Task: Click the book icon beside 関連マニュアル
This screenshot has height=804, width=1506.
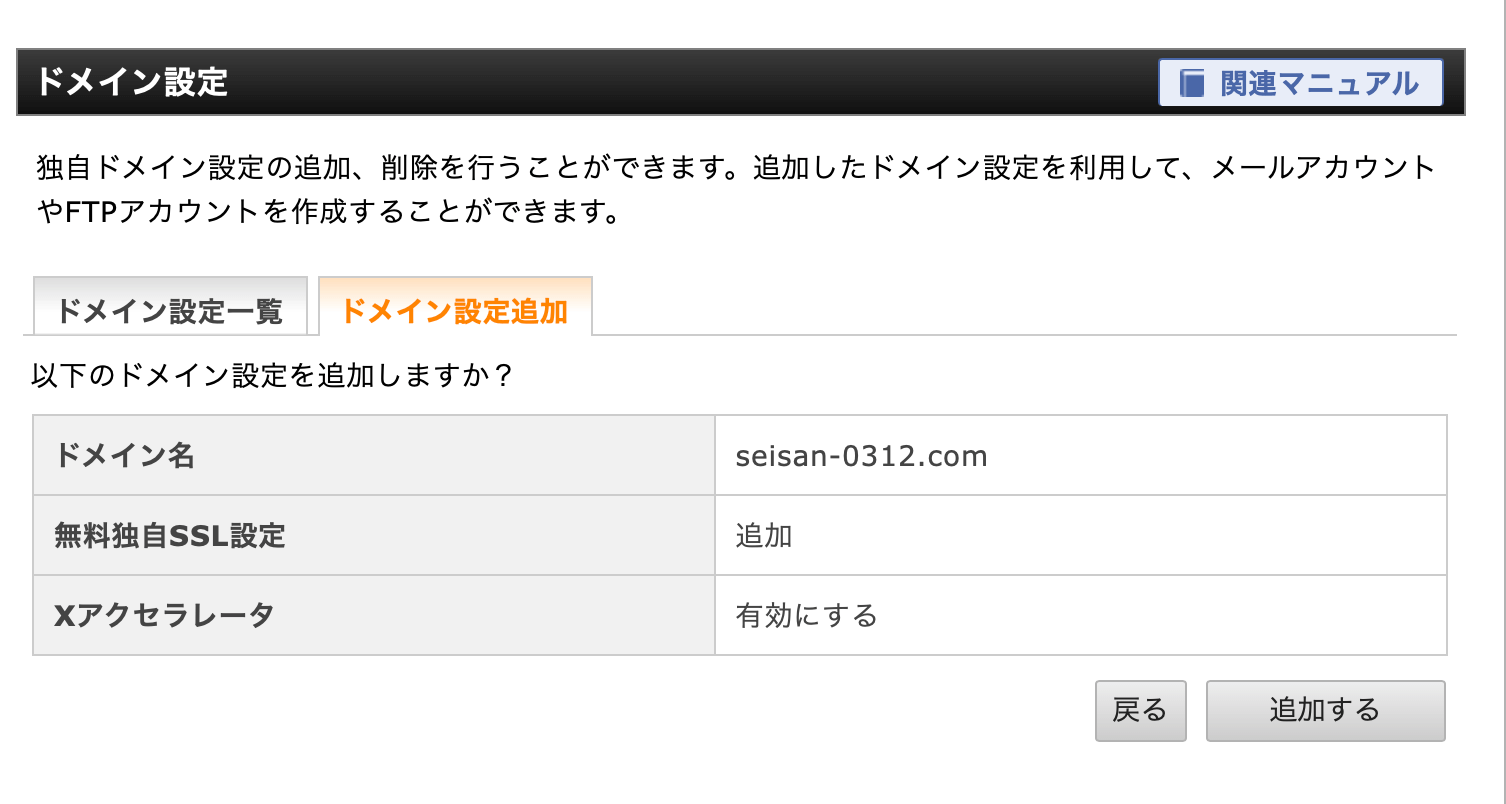Action: point(1192,83)
